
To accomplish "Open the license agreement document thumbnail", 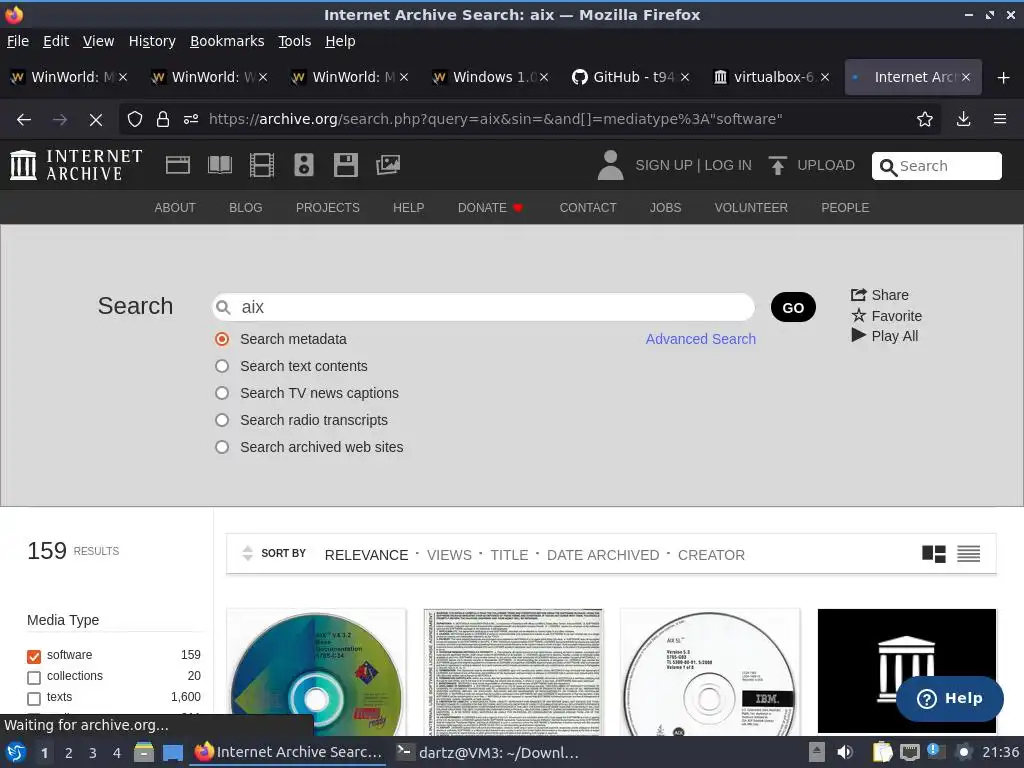I will coord(513,673).
